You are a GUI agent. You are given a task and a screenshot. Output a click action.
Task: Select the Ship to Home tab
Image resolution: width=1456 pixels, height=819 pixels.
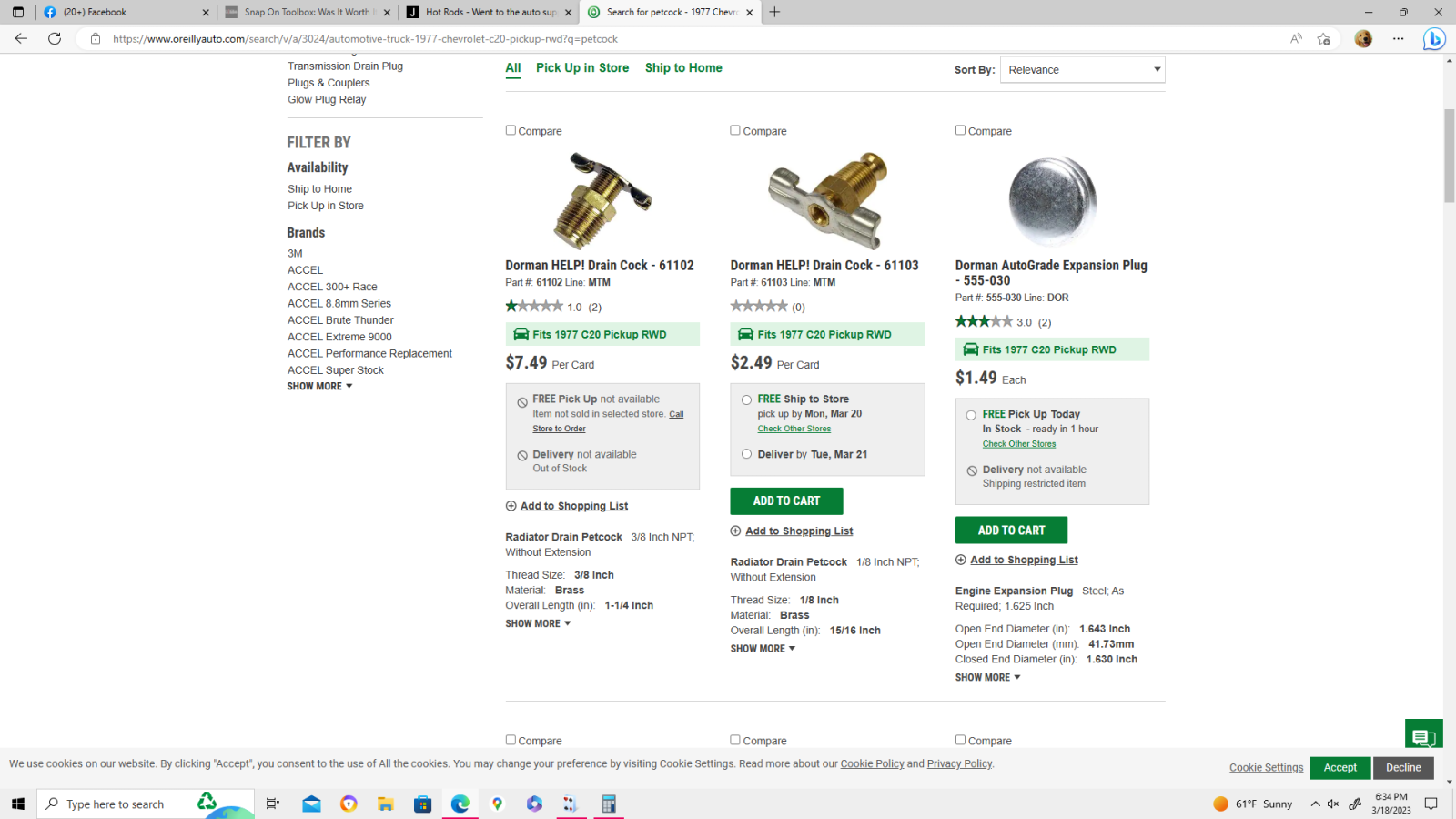683,68
